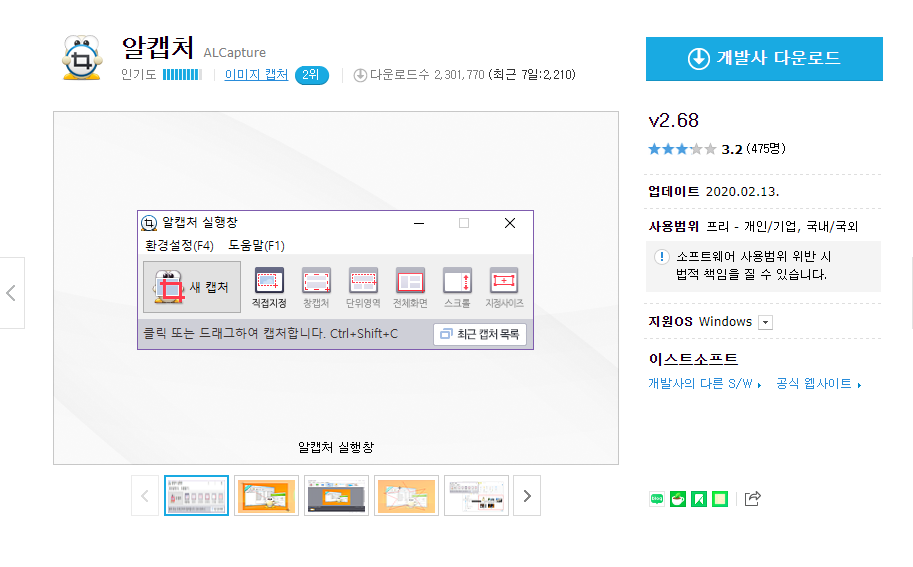Expand the 지원OS Windows dropdown
Viewport: 913px width, 567px height.
tap(766, 323)
